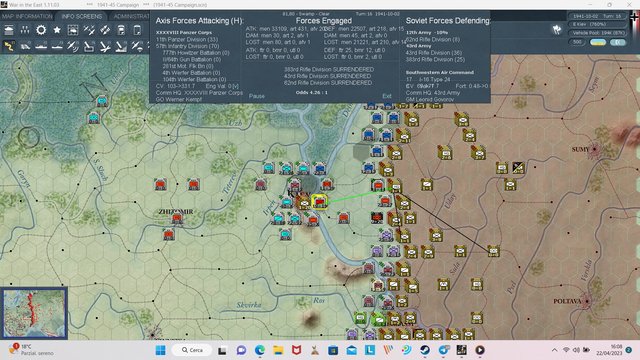Click the Cerca taskbar search box
This screenshot has width=640, height=360.
pos(192,350)
